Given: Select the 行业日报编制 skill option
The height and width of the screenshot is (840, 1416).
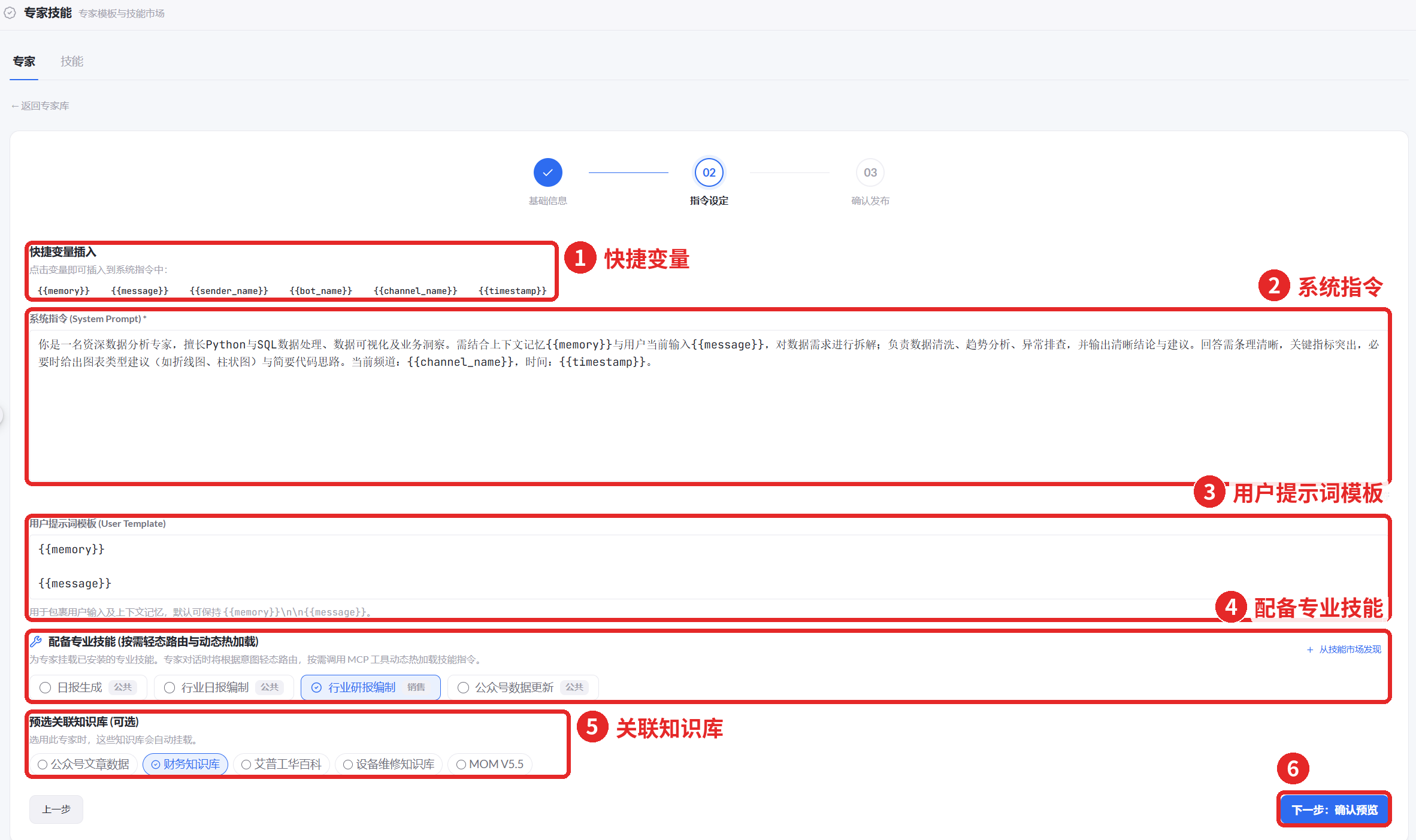Looking at the screenshot, I should (224, 687).
